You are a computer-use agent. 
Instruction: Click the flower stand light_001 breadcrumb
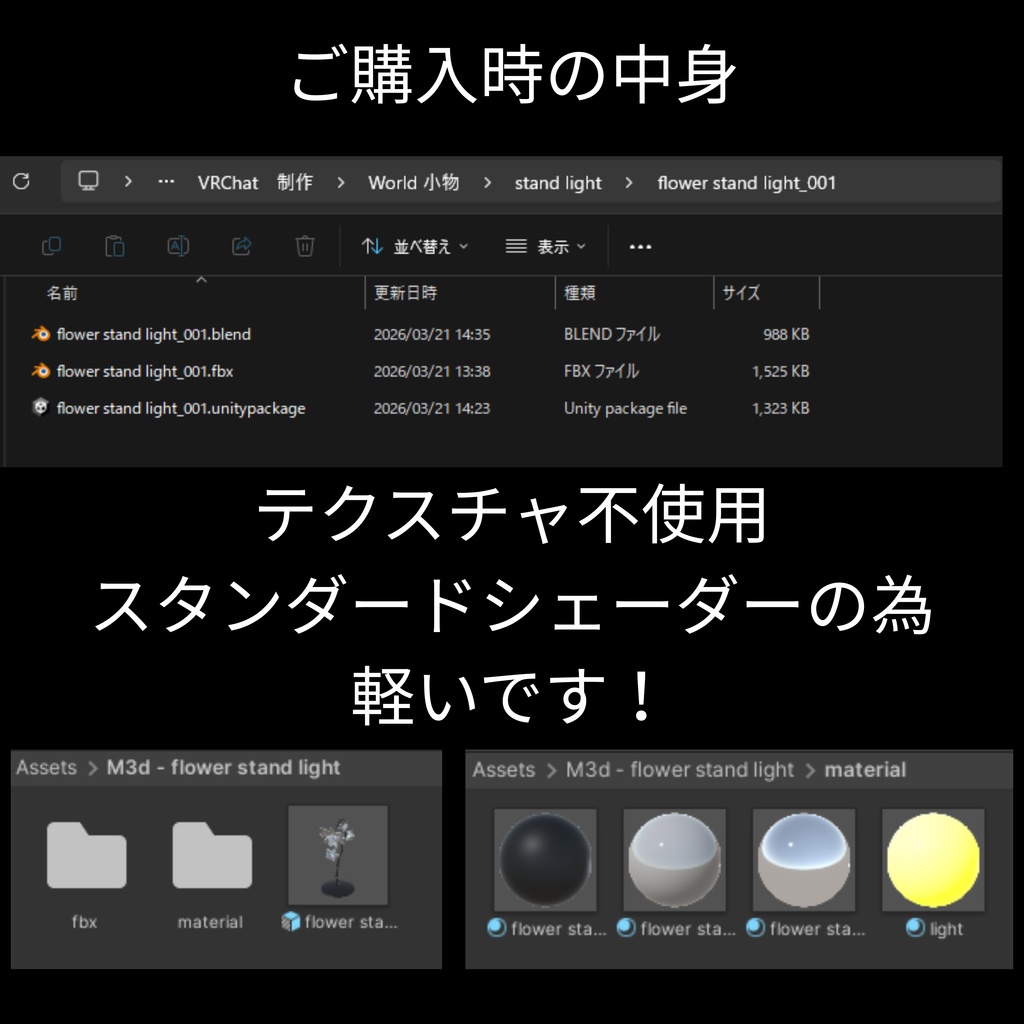(746, 183)
